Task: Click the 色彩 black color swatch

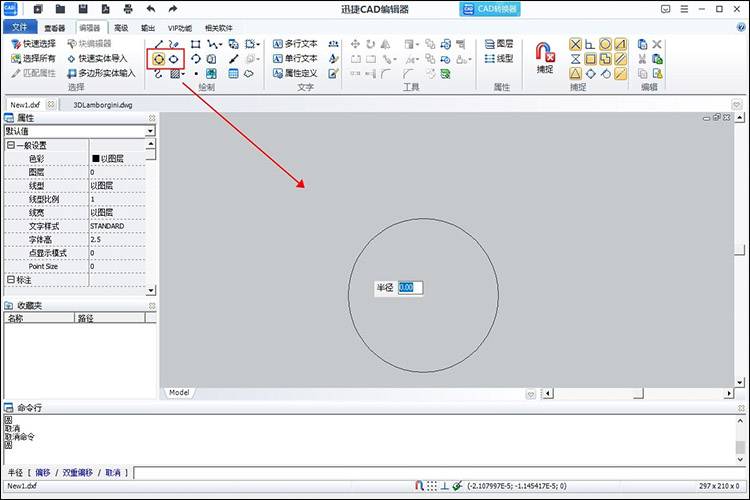Action: pos(95,158)
